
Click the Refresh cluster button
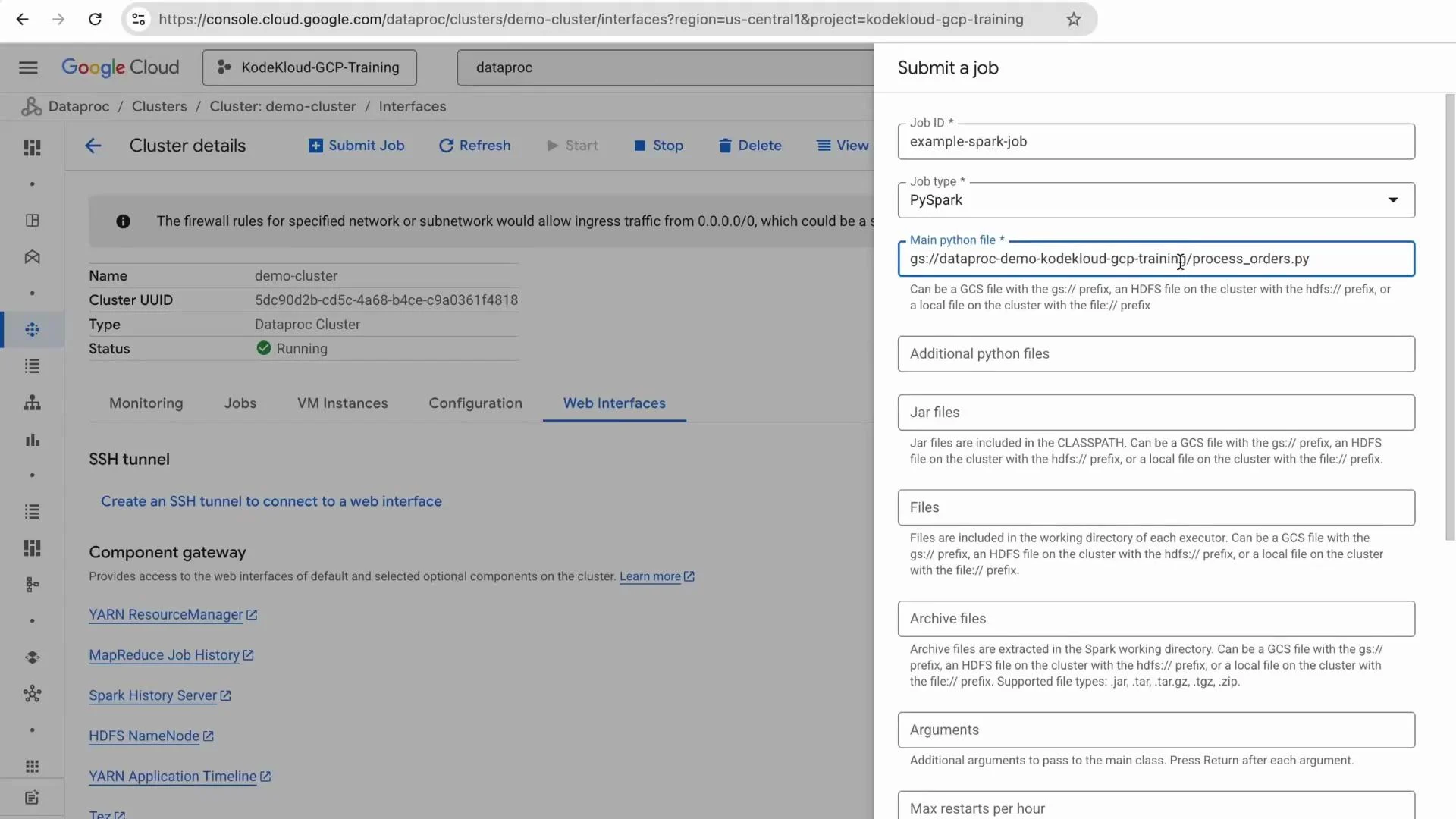click(x=475, y=146)
